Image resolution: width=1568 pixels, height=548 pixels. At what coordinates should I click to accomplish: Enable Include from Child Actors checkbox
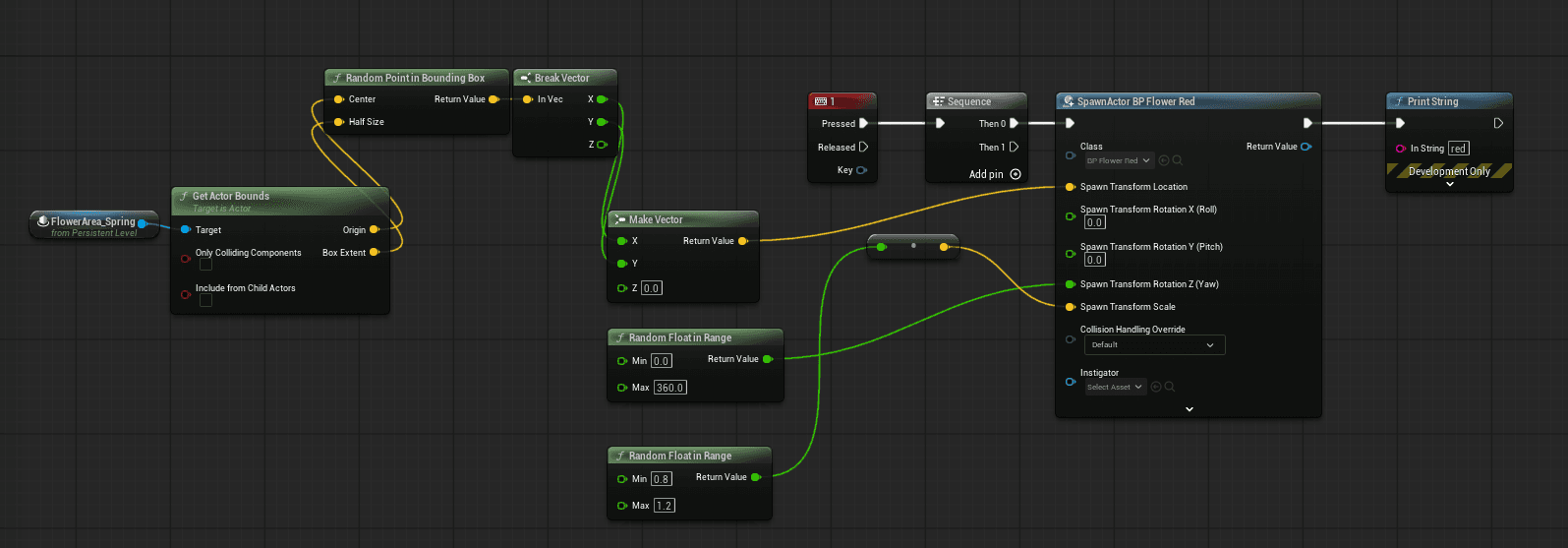[205, 300]
